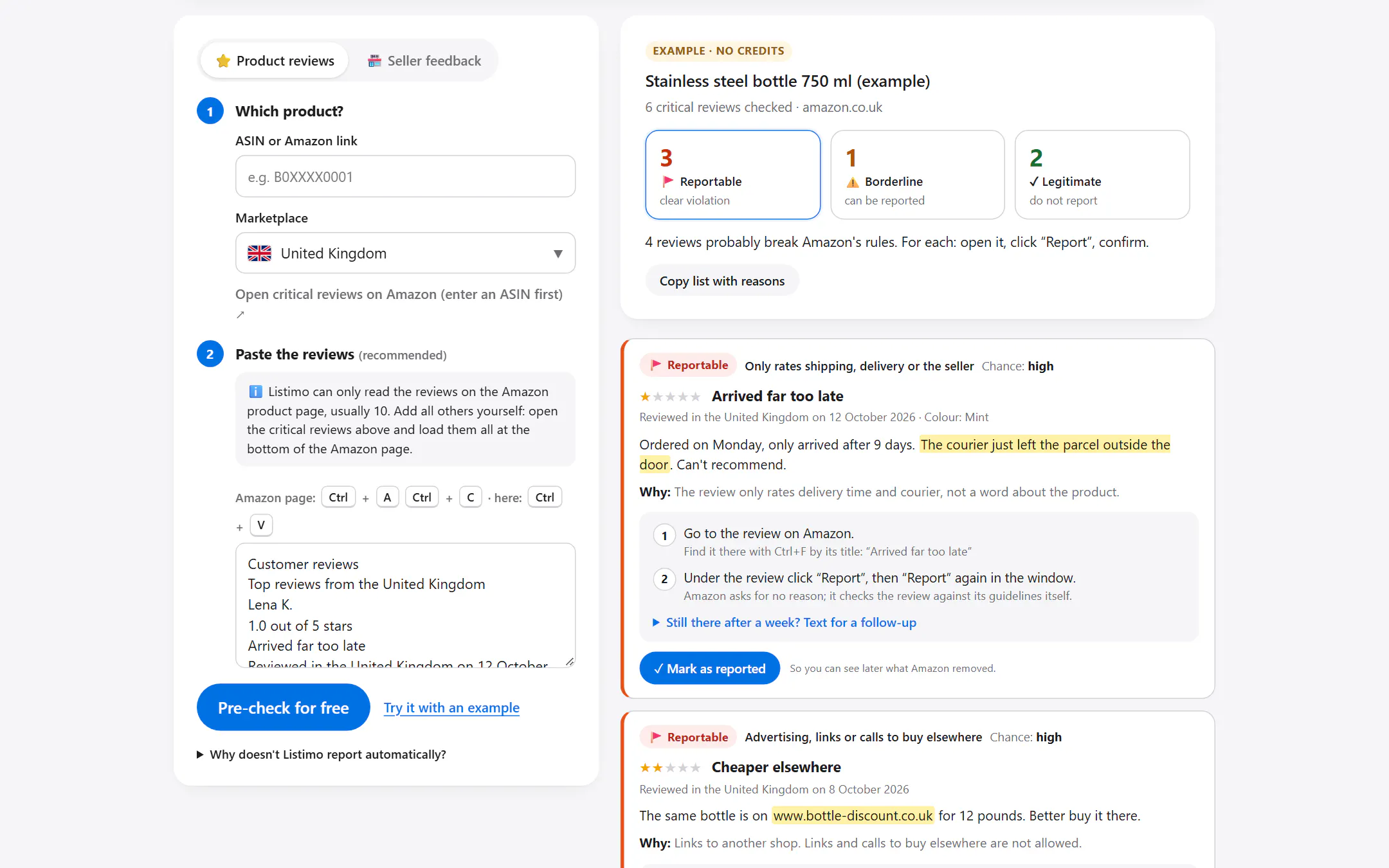The image size is (1389, 868).
Task: Click the pasted Customer reviews textarea
Action: 405,605
